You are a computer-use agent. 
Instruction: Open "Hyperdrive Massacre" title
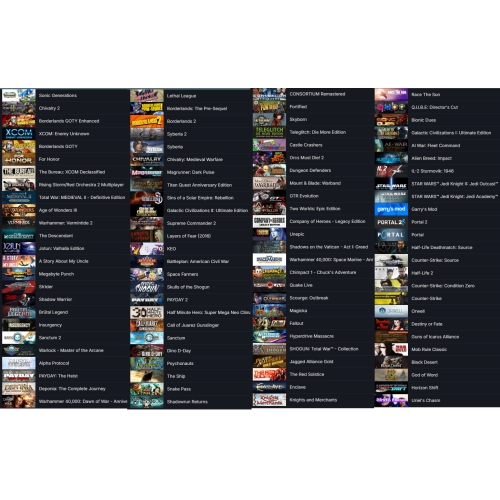click(x=312, y=336)
